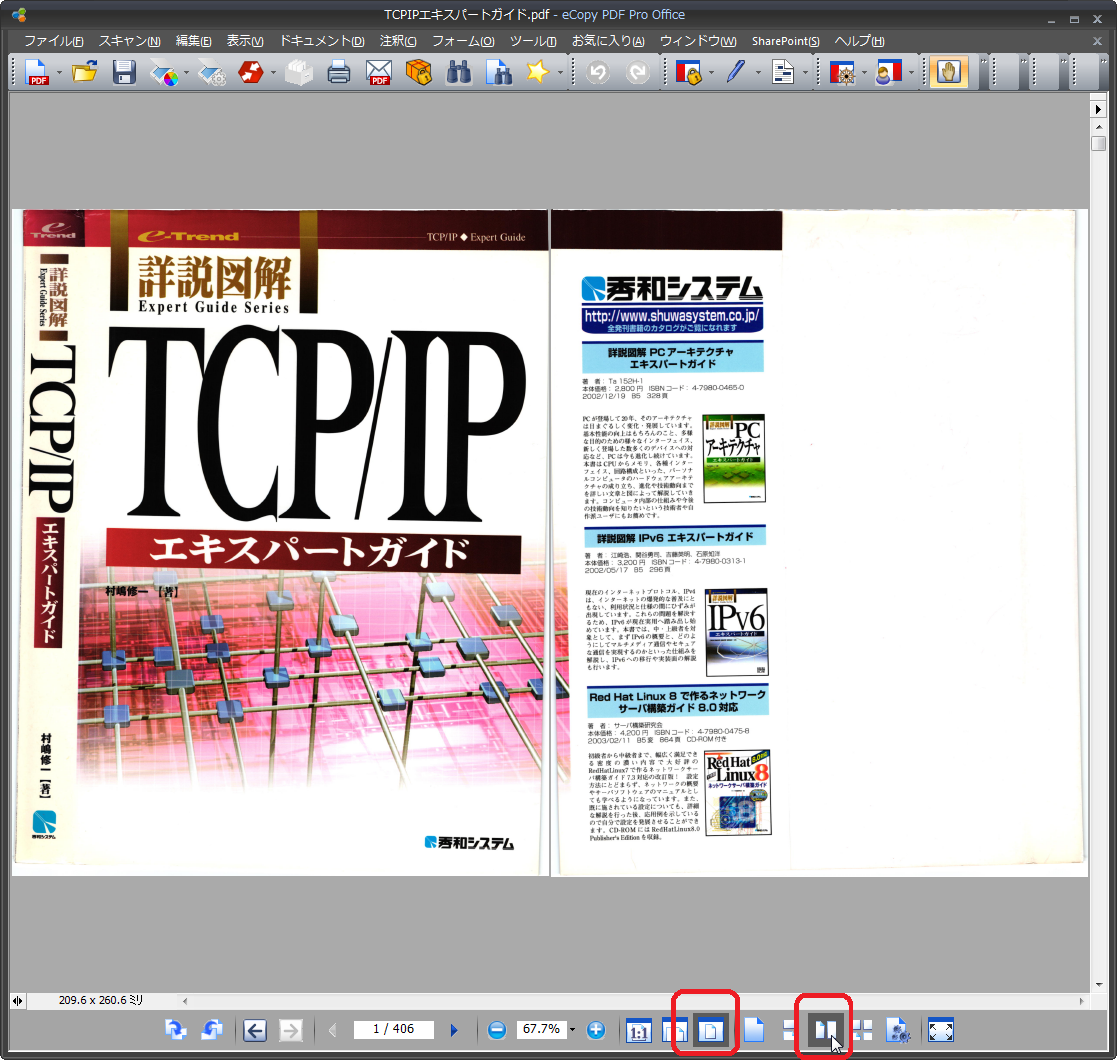Screen dimensions: 1117x1060
Task: Click the color scanner icon
Action: pos(165,72)
